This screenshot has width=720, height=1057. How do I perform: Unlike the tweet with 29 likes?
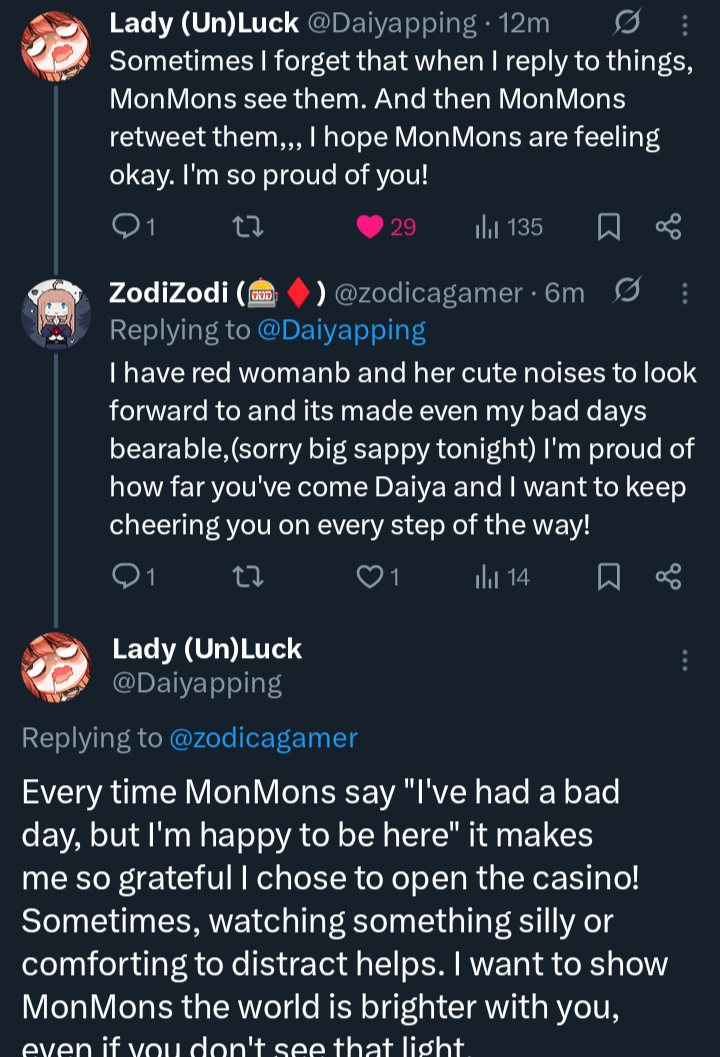(x=371, y=227)
